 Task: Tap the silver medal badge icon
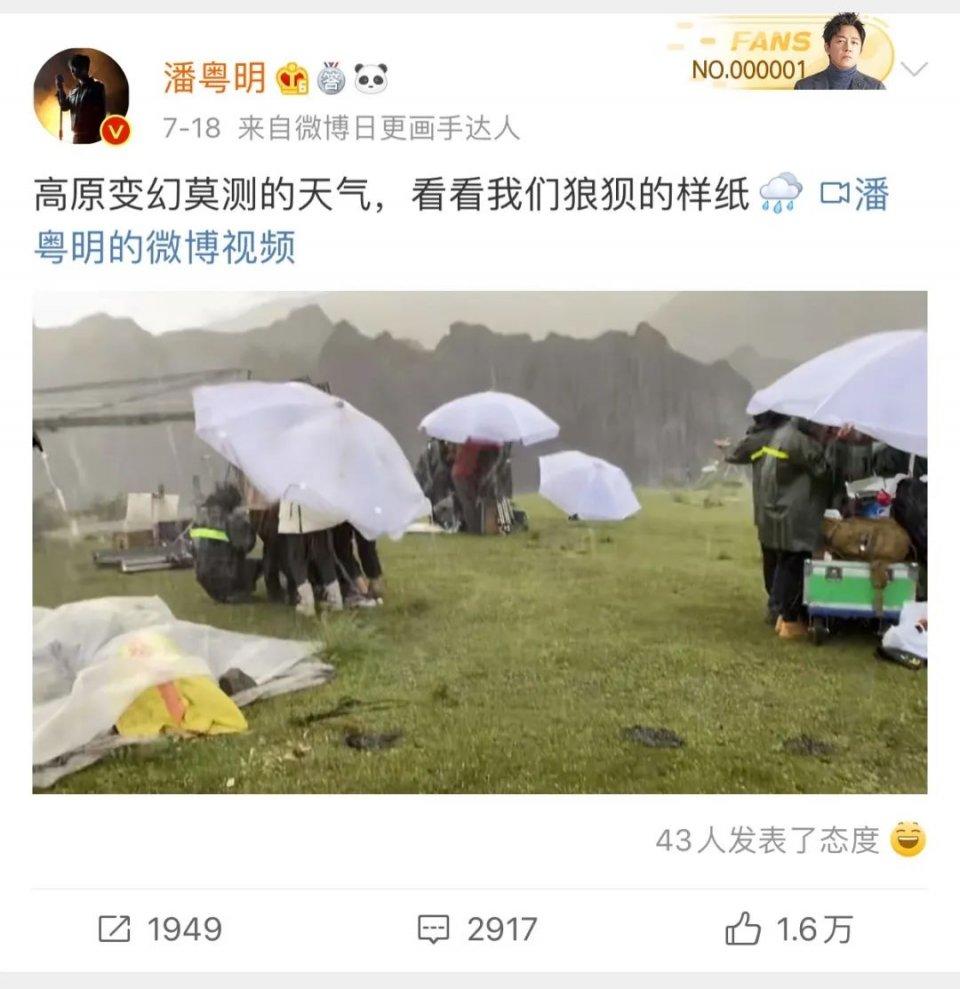[331, 78]
